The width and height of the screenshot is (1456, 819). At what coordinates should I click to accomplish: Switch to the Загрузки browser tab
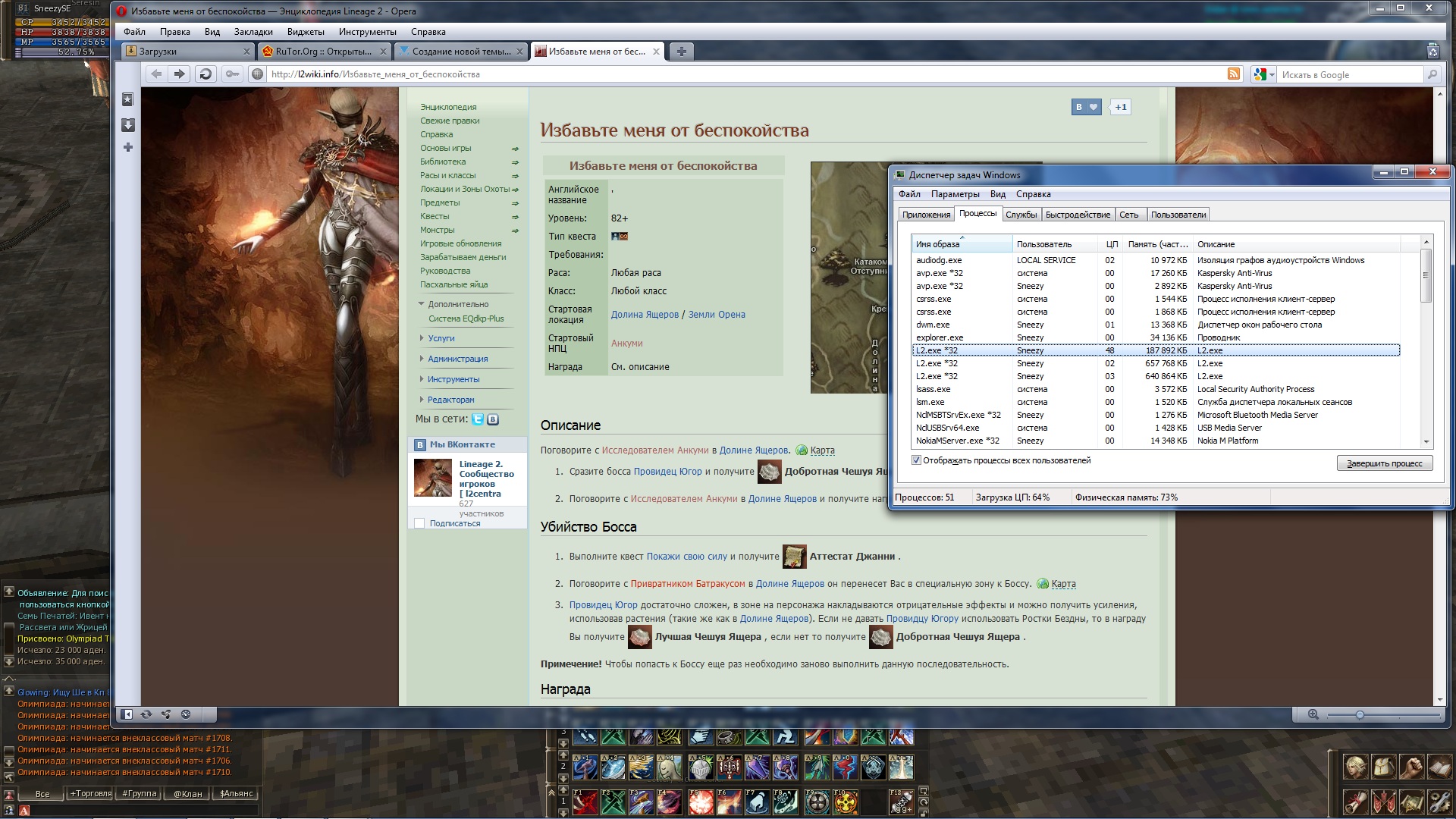(187, 52)
